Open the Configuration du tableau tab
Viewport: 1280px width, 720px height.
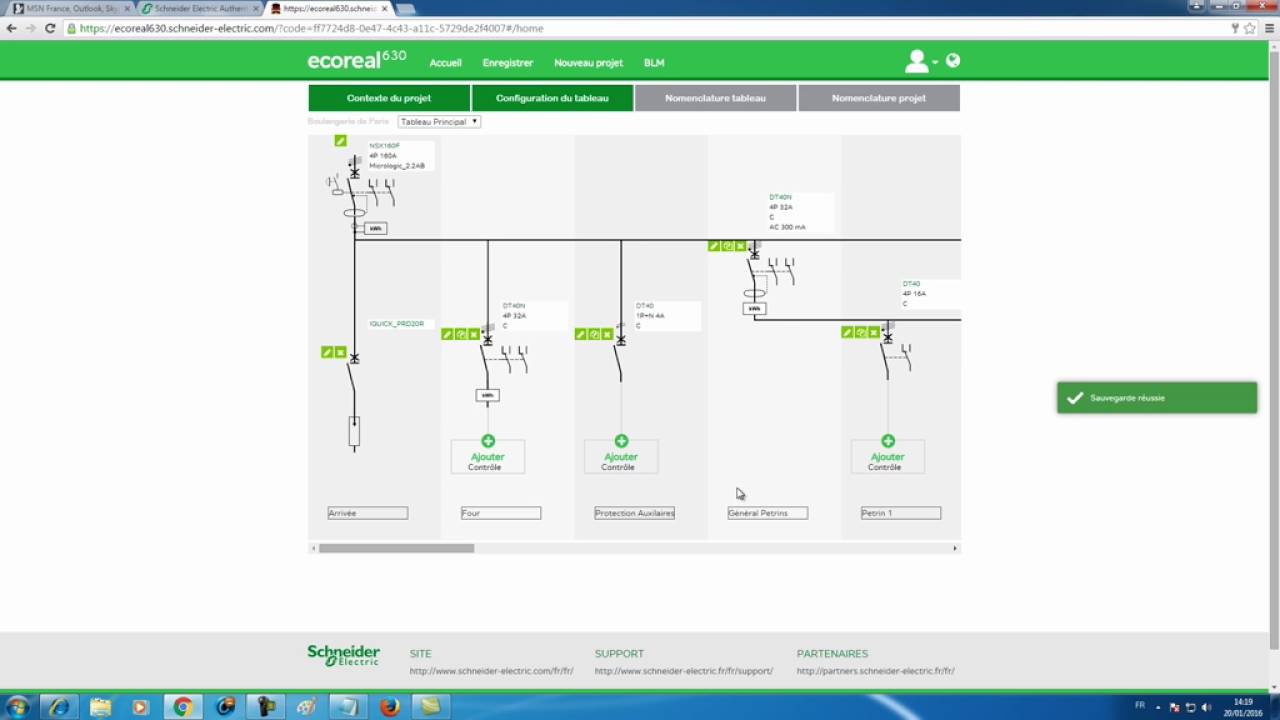click(x=552, y=98)
